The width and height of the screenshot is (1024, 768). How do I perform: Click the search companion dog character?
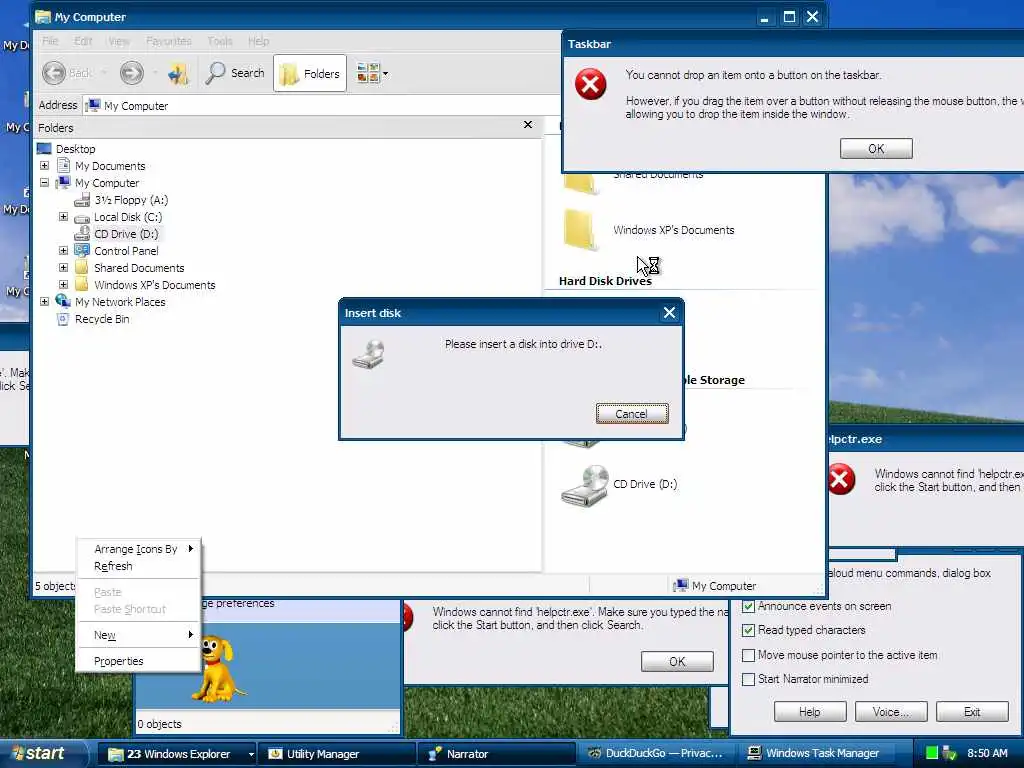218,670
